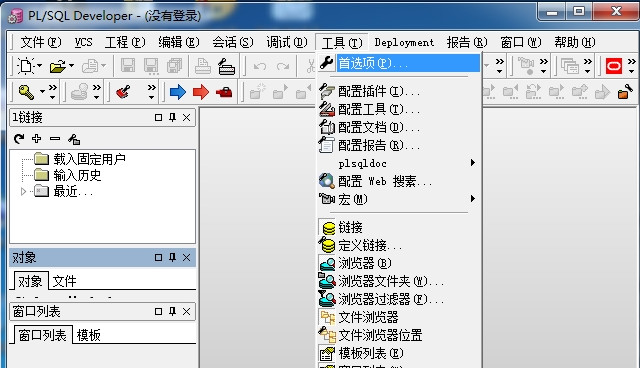This screenshot has width=640, height=368.
Task: Open the New document dropdown arrow
Action: point(40,65)
